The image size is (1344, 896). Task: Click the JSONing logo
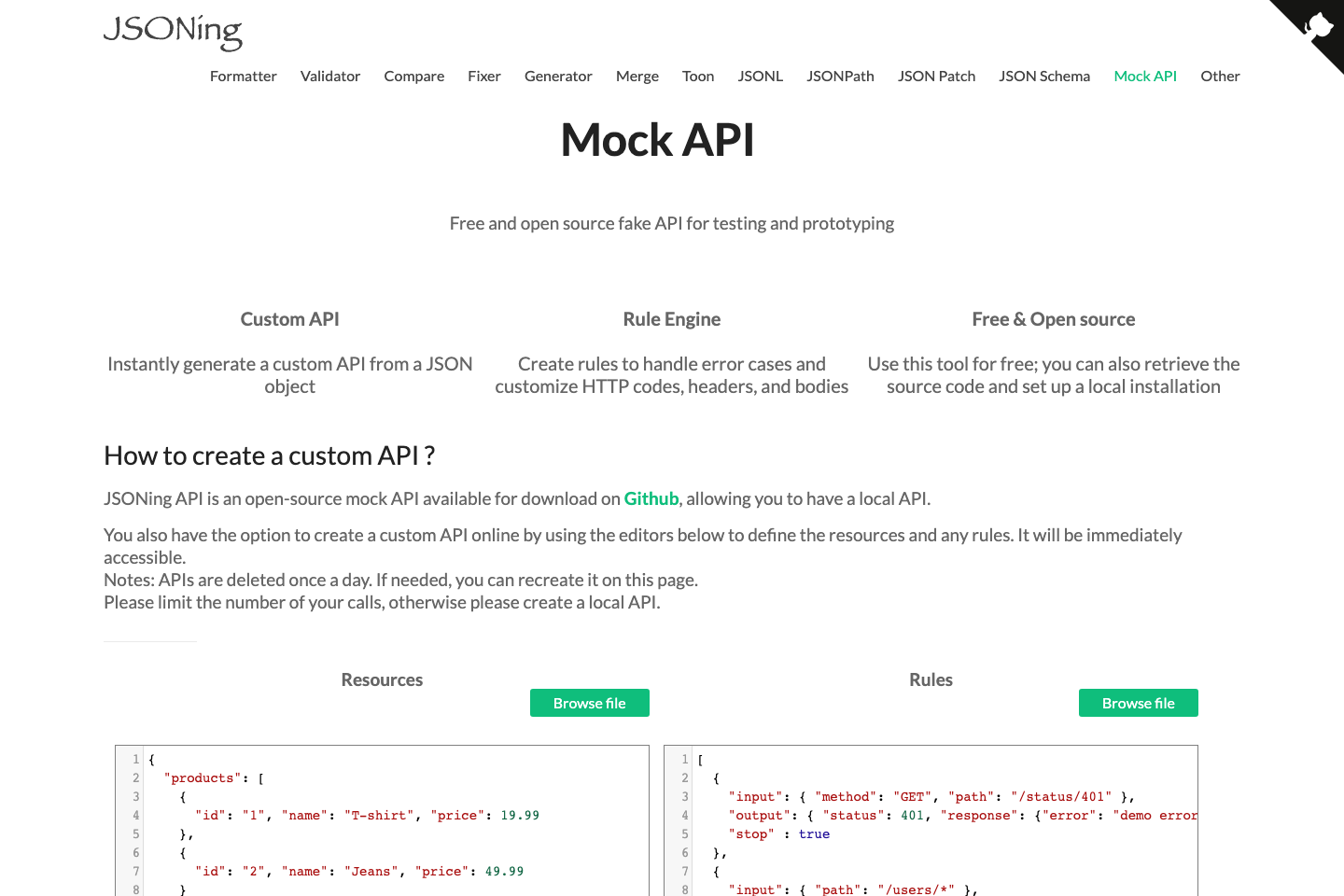[x=173, y=33]
